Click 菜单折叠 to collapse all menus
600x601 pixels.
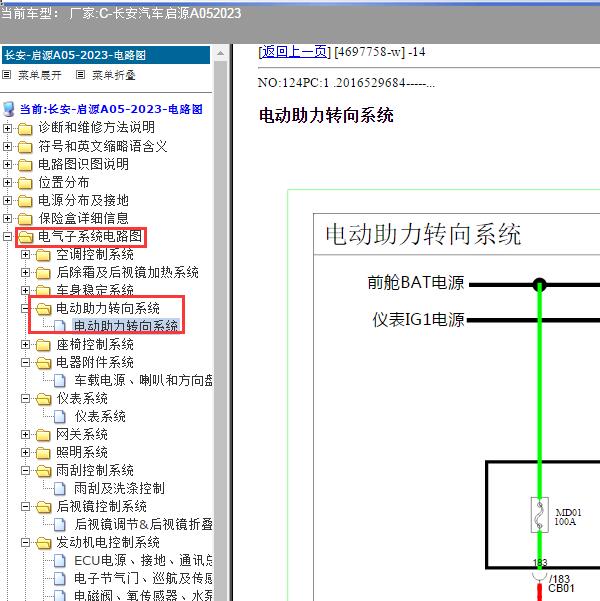(x=114, y=75)
